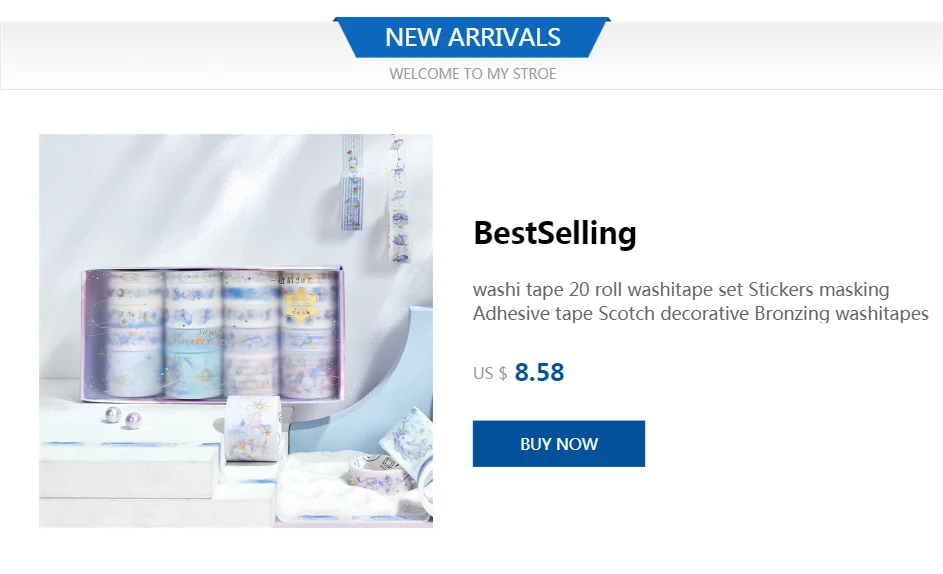Click the leftmost tape stack in the box

tap(135, 335)
